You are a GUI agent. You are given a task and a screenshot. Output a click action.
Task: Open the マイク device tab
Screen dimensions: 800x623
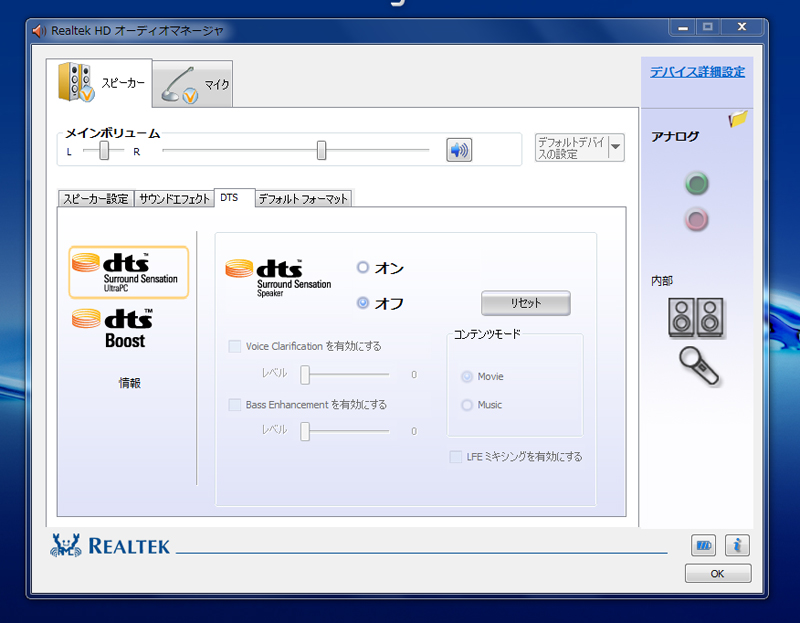[x=192, y=84]
